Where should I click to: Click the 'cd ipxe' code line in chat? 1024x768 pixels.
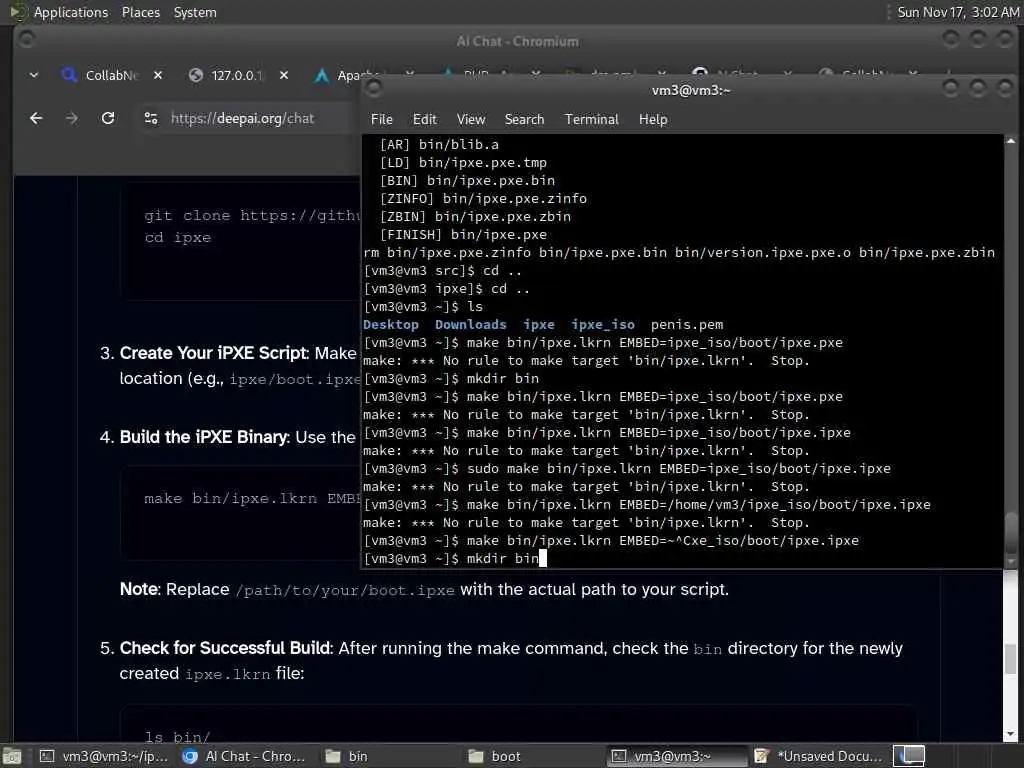178,238
